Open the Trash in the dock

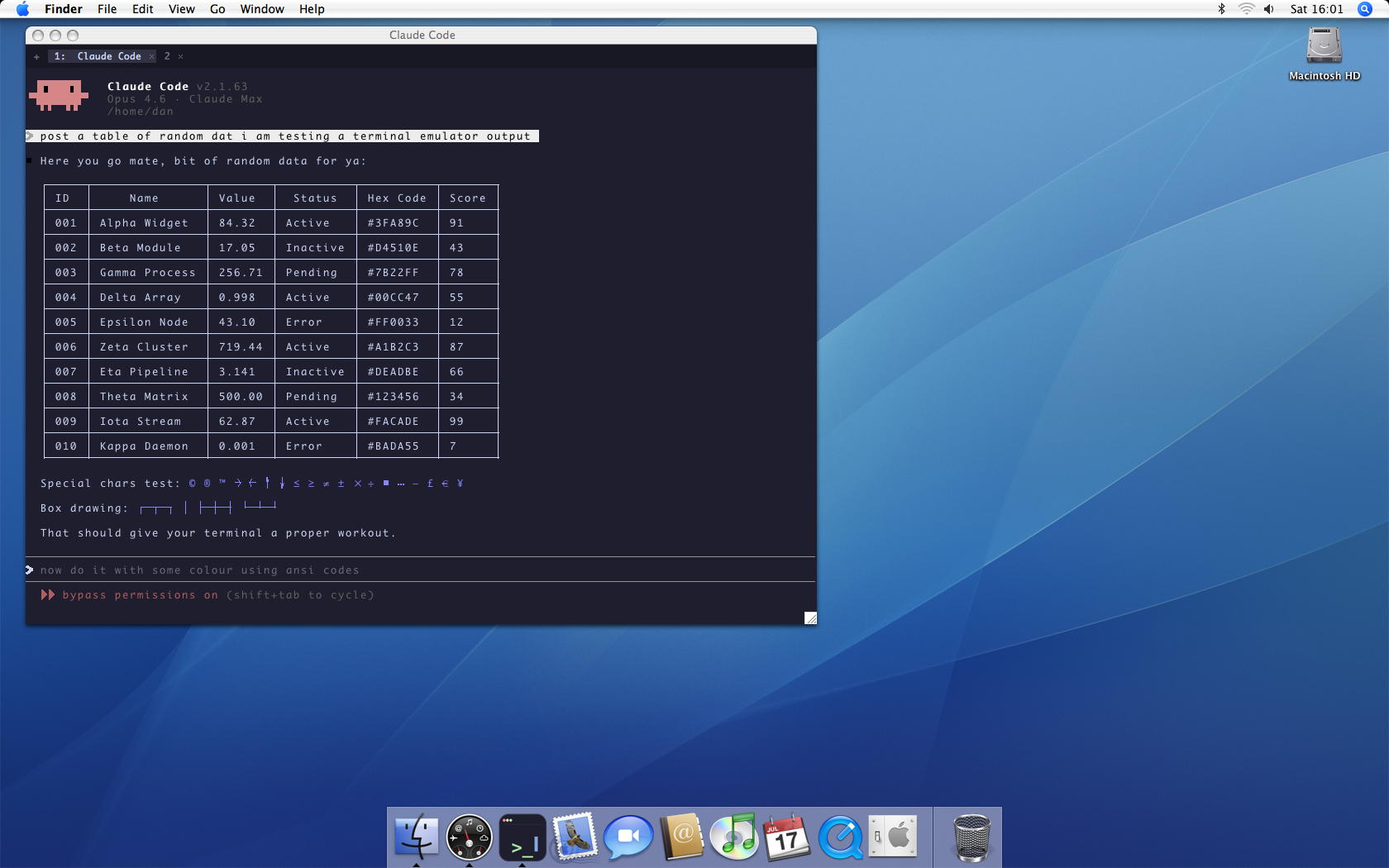click(971, 837)
